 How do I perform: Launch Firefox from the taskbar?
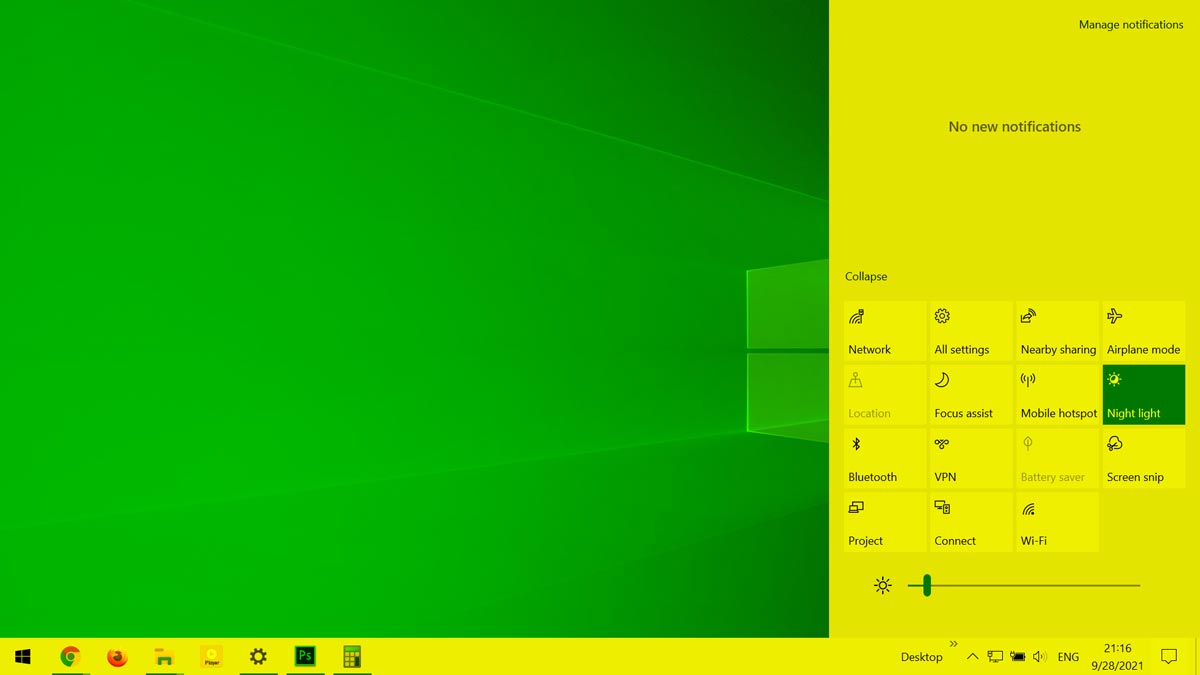(x=117, y=657)
